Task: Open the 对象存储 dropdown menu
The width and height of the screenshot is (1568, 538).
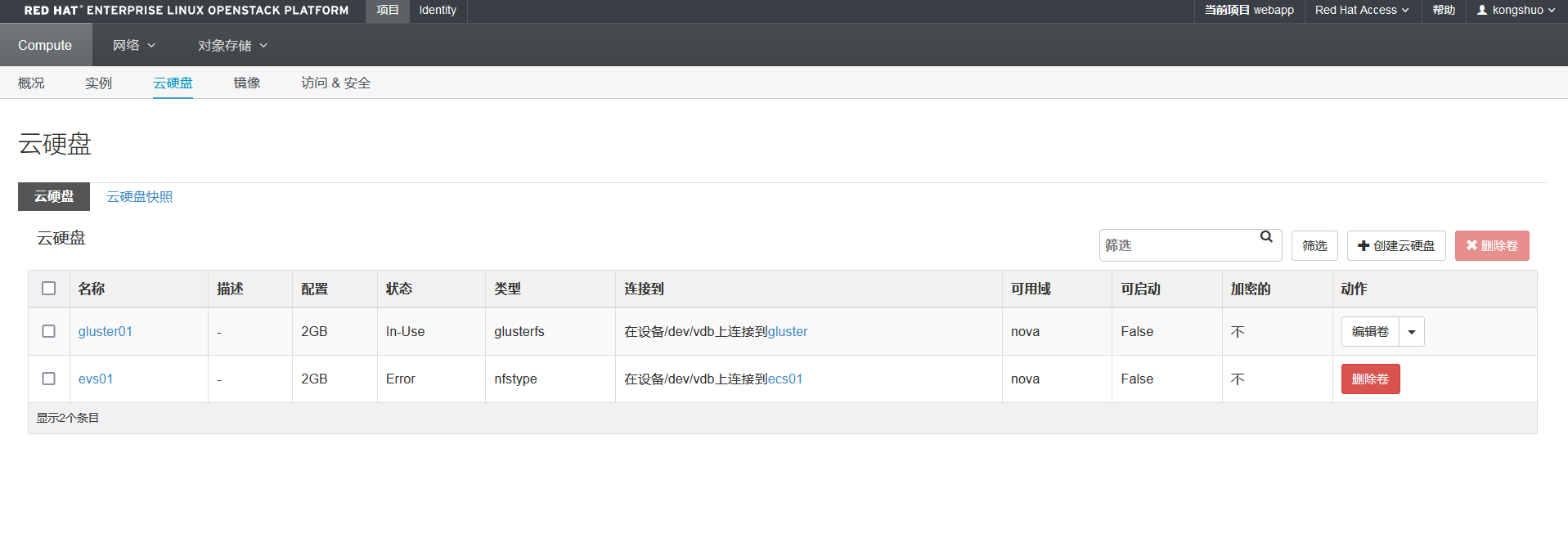Action: point(232,45)
